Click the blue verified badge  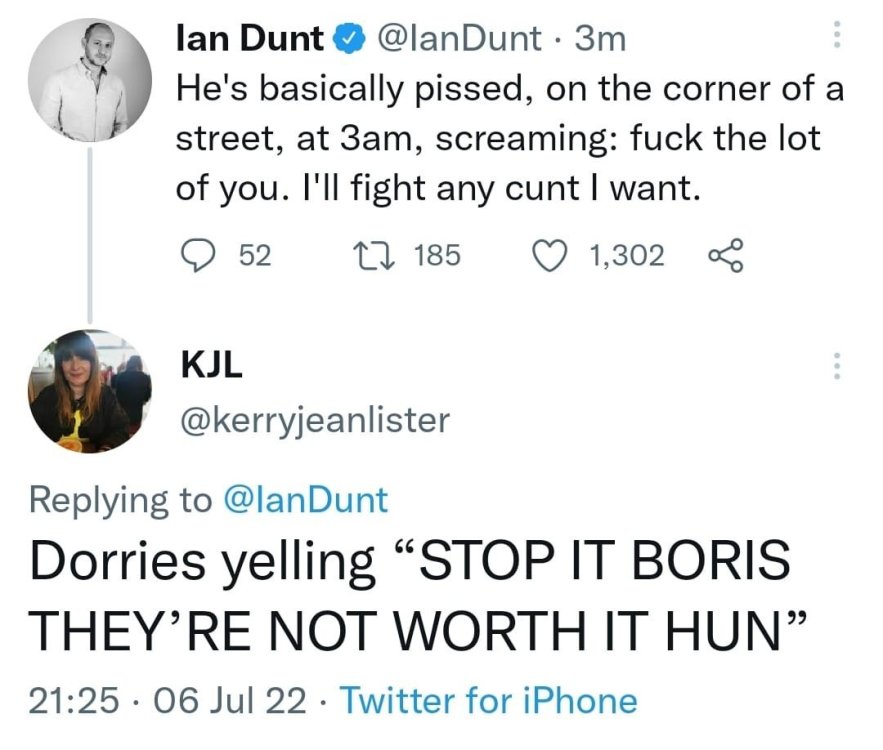[345, 39]
